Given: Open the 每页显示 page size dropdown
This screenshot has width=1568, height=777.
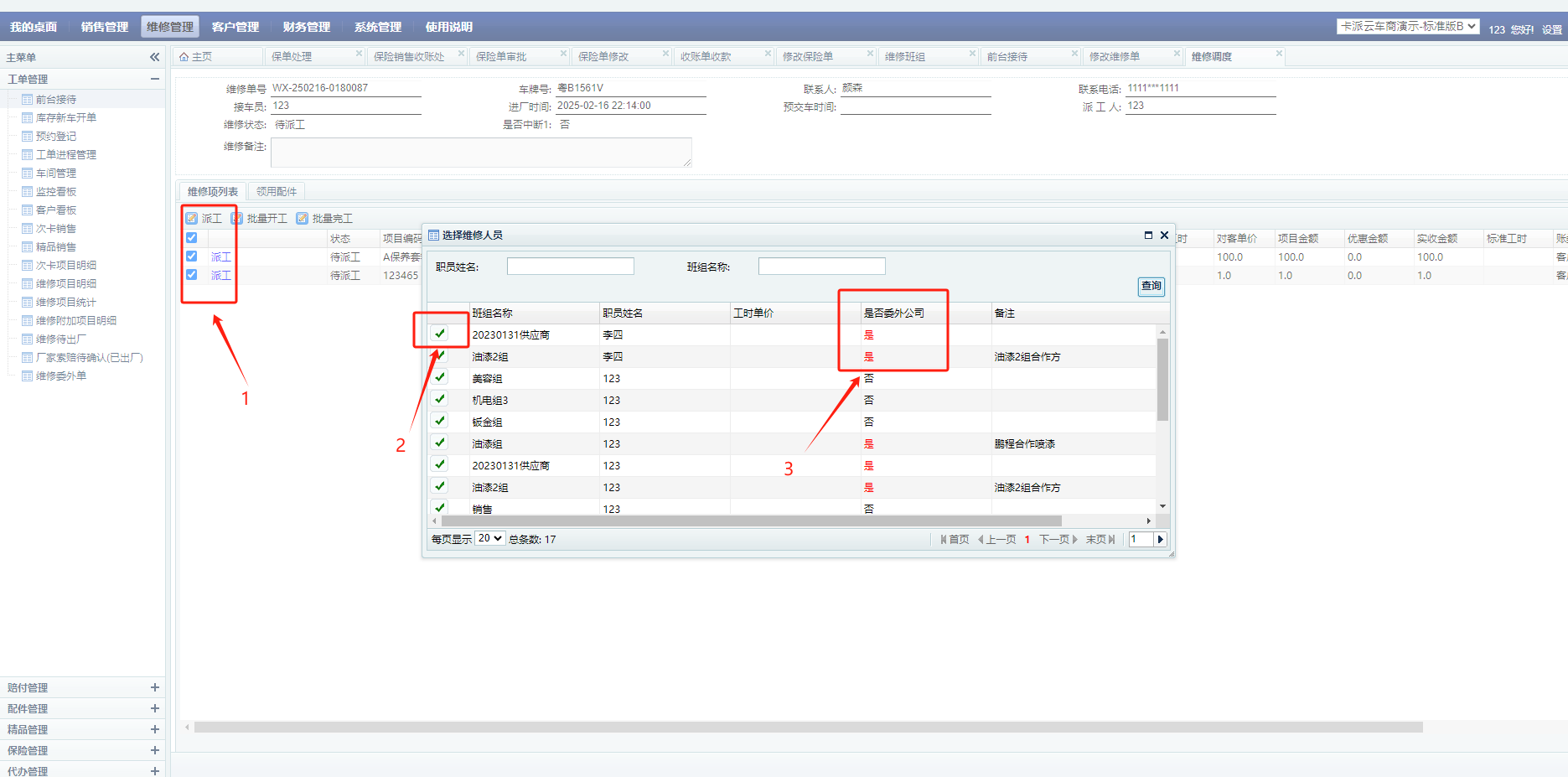Looking at the screenshot, I should tap(489, 538).
